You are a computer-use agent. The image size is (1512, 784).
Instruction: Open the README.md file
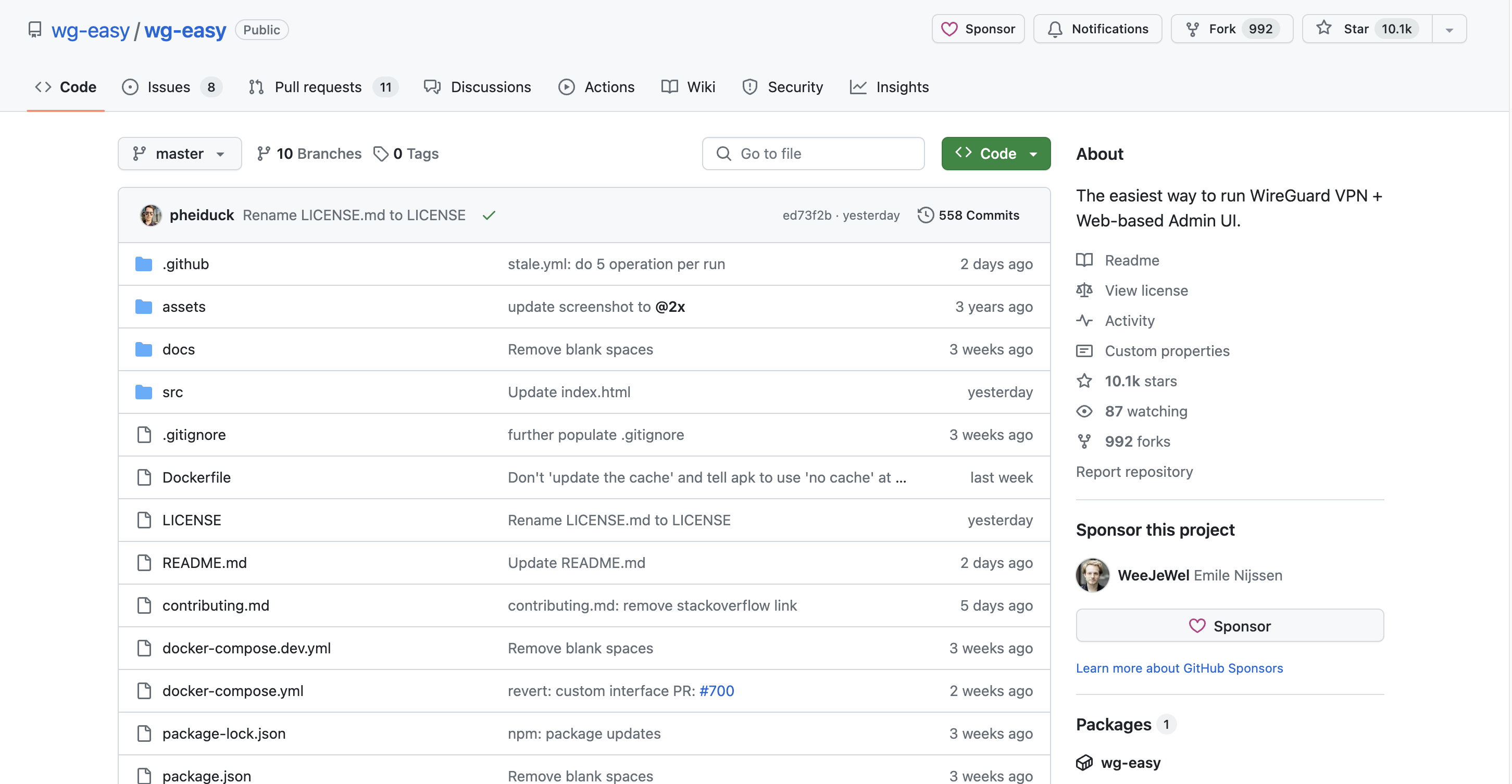point(204,563)
